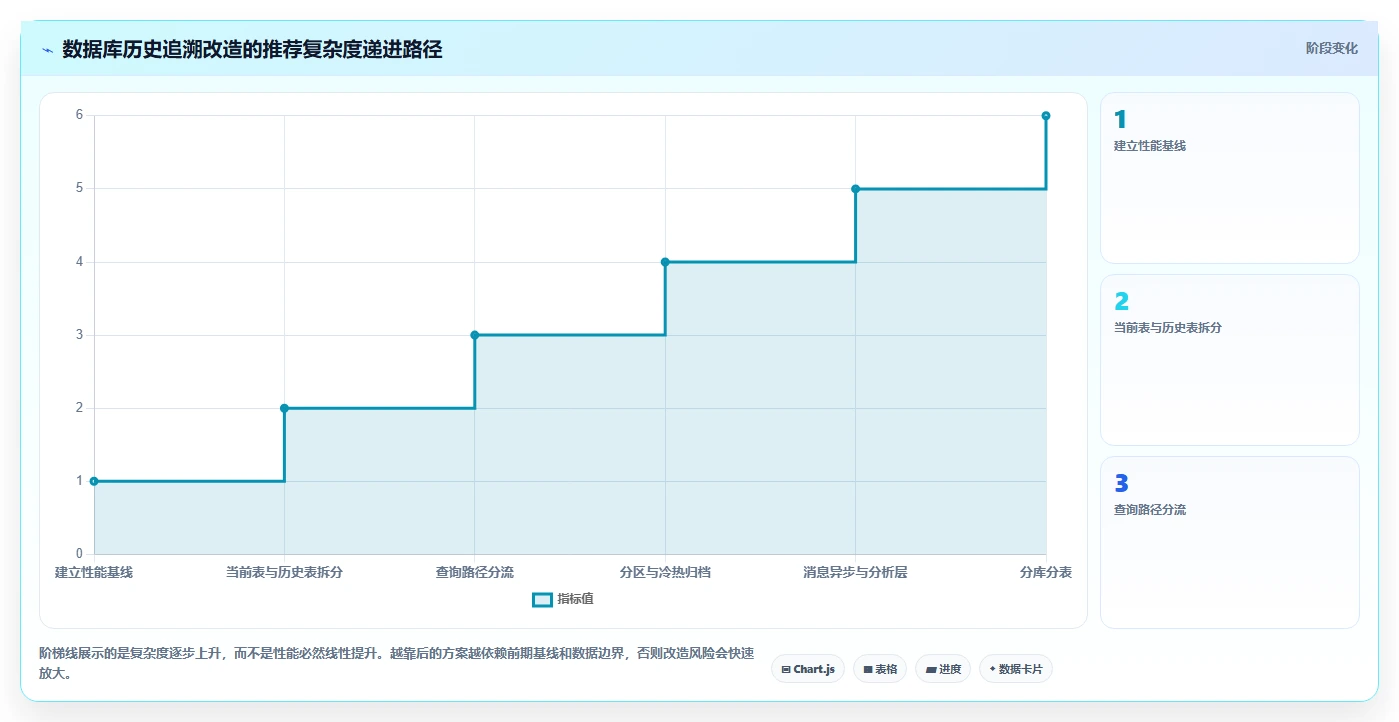The height and width of the screenshot is (722, 1399).
Task: Select the 数据卡片 tag
Action: point(1016,669)
